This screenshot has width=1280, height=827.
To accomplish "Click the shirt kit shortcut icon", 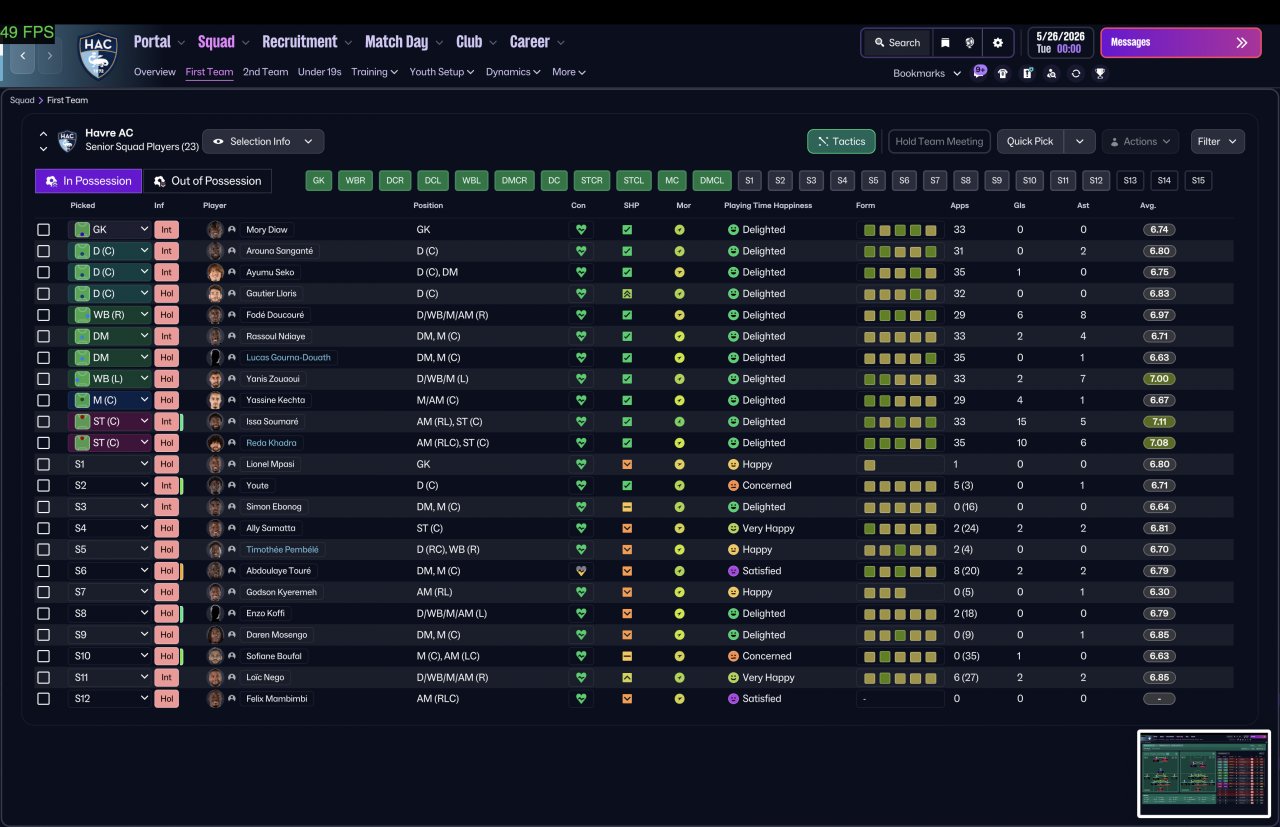I will [1003, 73].
